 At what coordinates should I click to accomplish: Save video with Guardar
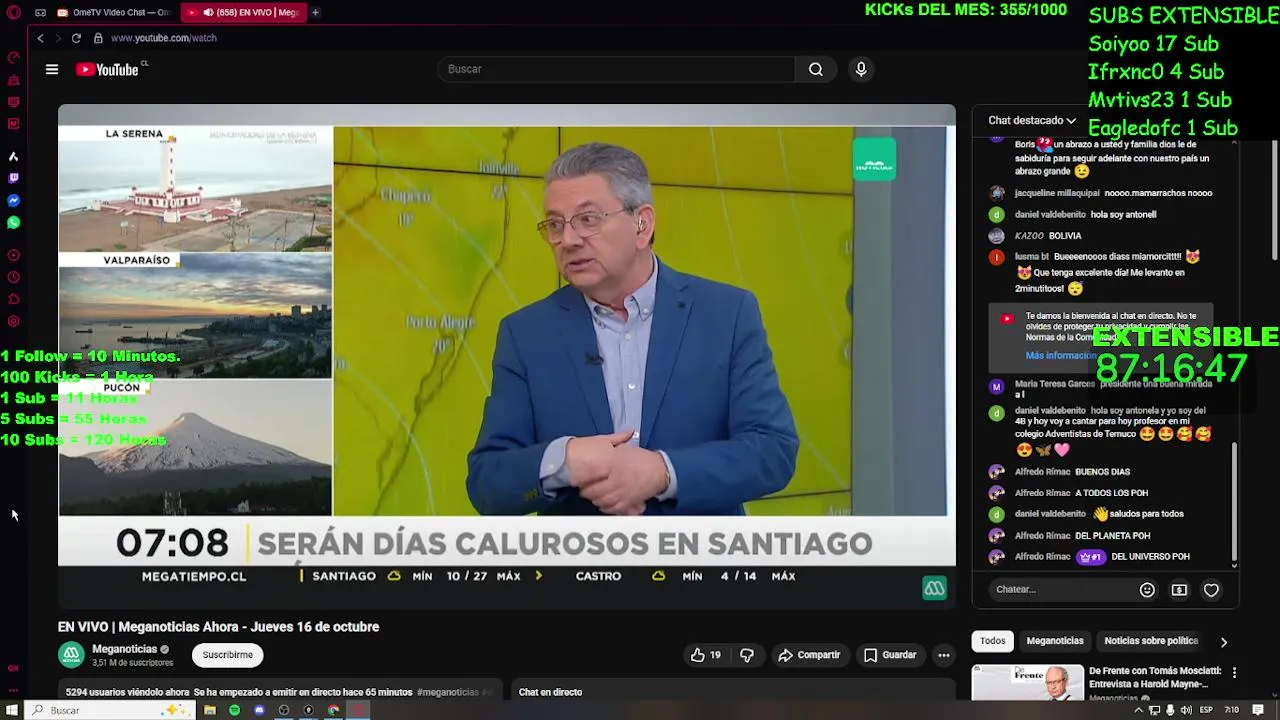890,655
